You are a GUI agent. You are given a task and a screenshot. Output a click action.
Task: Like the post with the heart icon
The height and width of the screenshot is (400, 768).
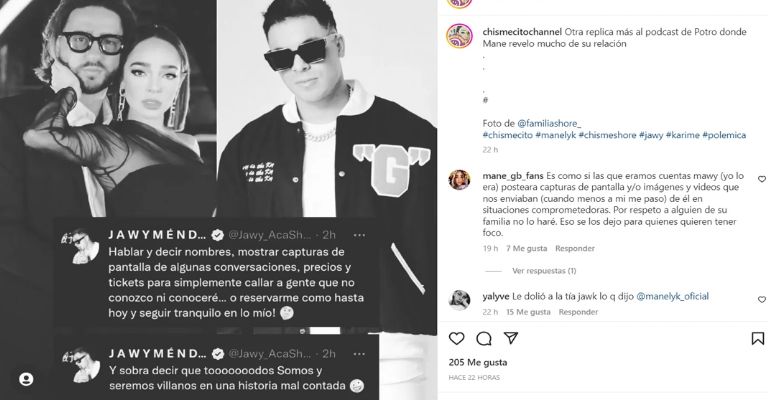456,338
